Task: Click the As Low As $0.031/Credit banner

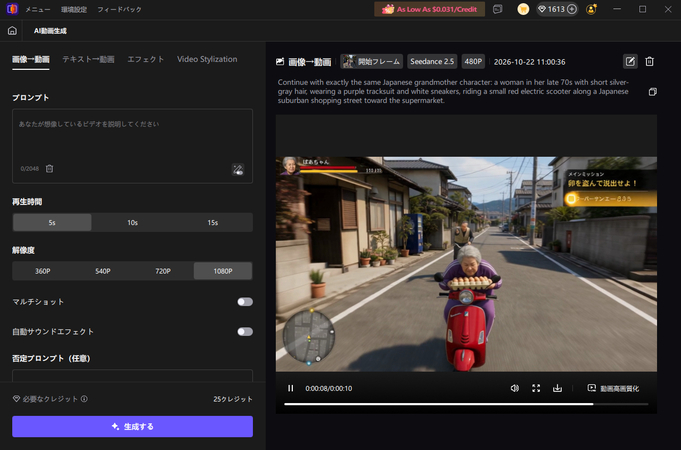Action: [x=430, y=9]
